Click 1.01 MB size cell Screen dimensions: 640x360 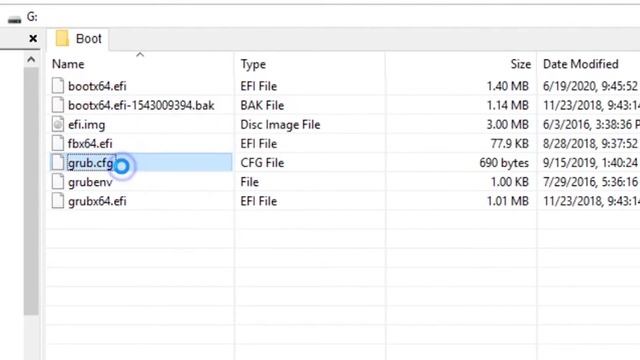tap(507, 201)
